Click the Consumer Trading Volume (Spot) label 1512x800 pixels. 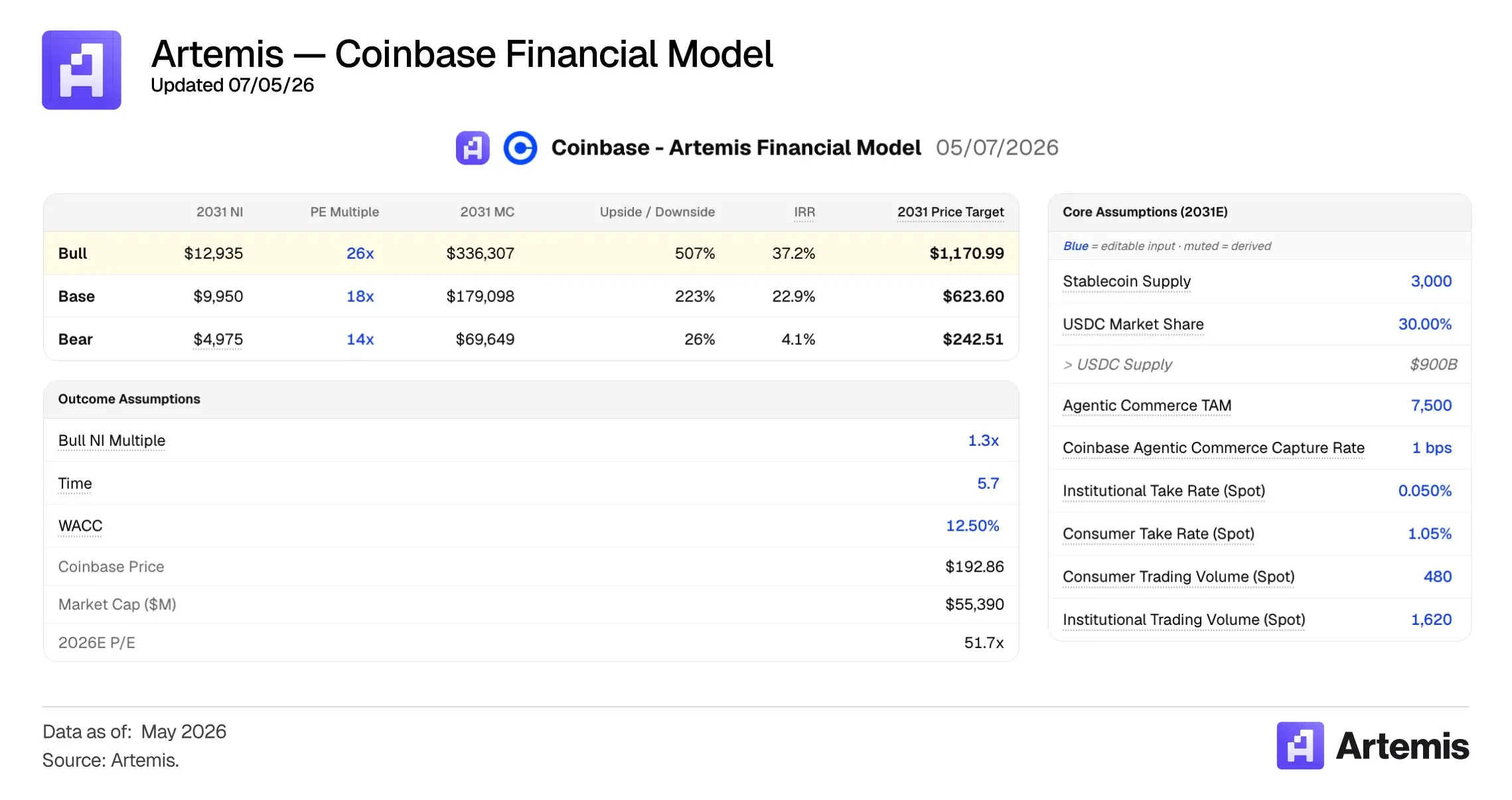pyautogui.click(x=1178, y=577)
